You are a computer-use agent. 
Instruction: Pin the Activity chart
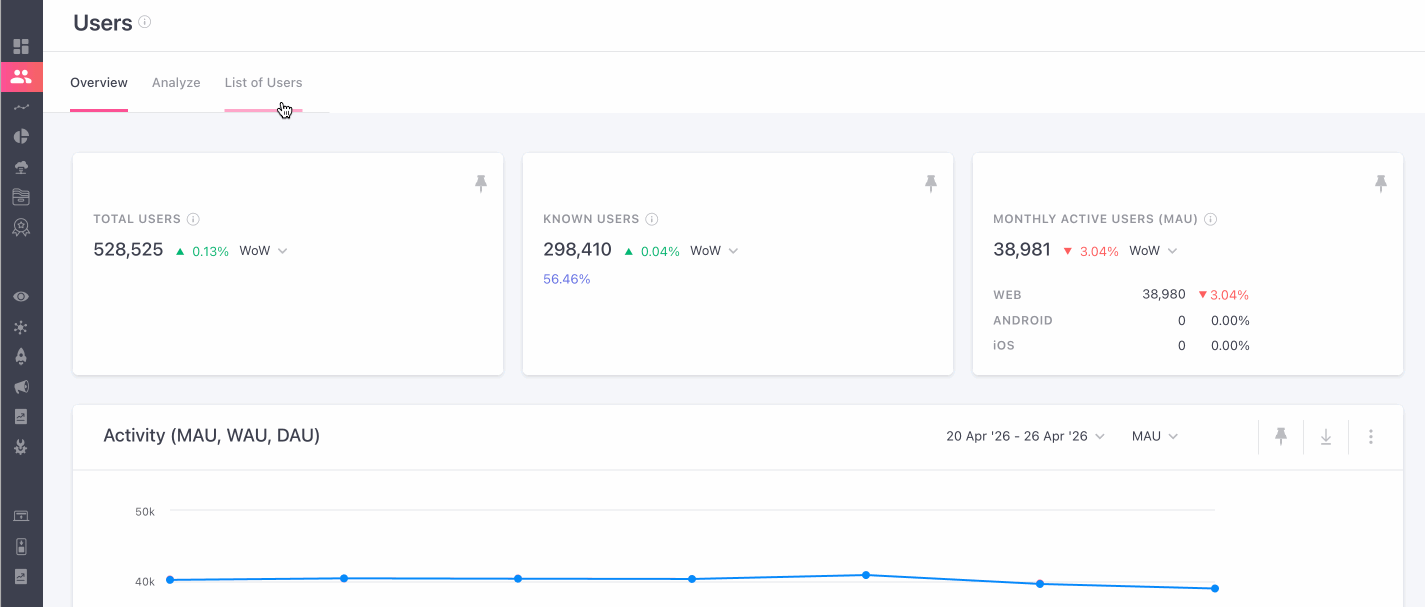pos(1281,436)
